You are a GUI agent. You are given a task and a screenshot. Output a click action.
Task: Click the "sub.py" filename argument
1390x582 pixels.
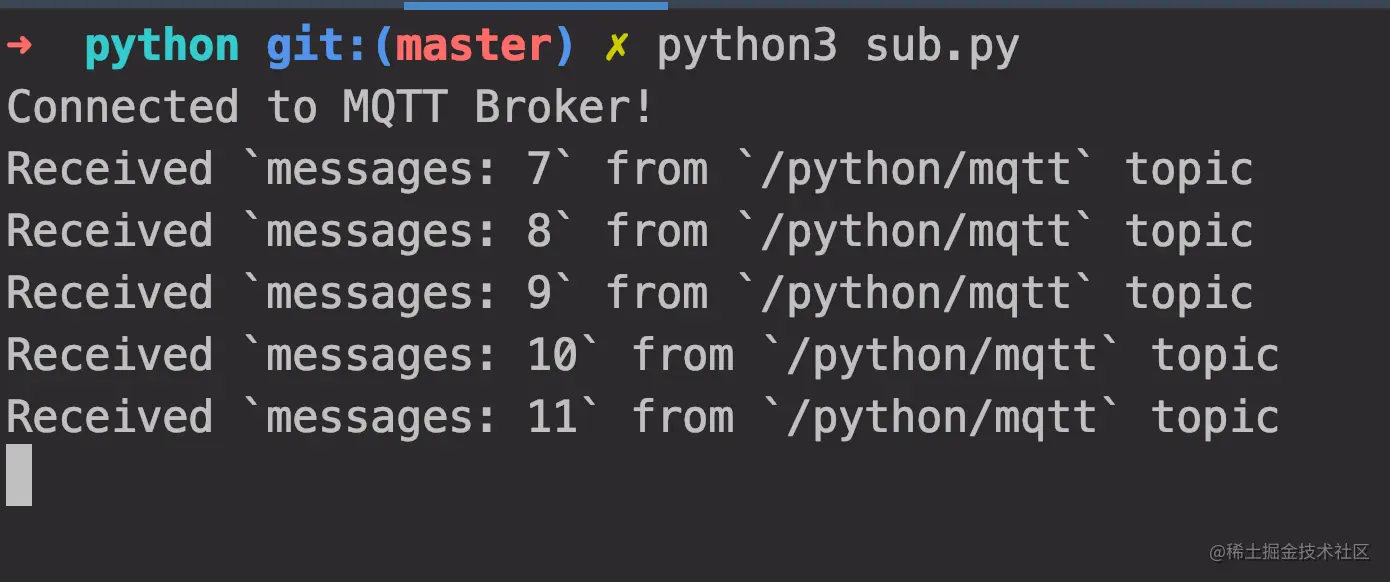[x=941, y=47]
